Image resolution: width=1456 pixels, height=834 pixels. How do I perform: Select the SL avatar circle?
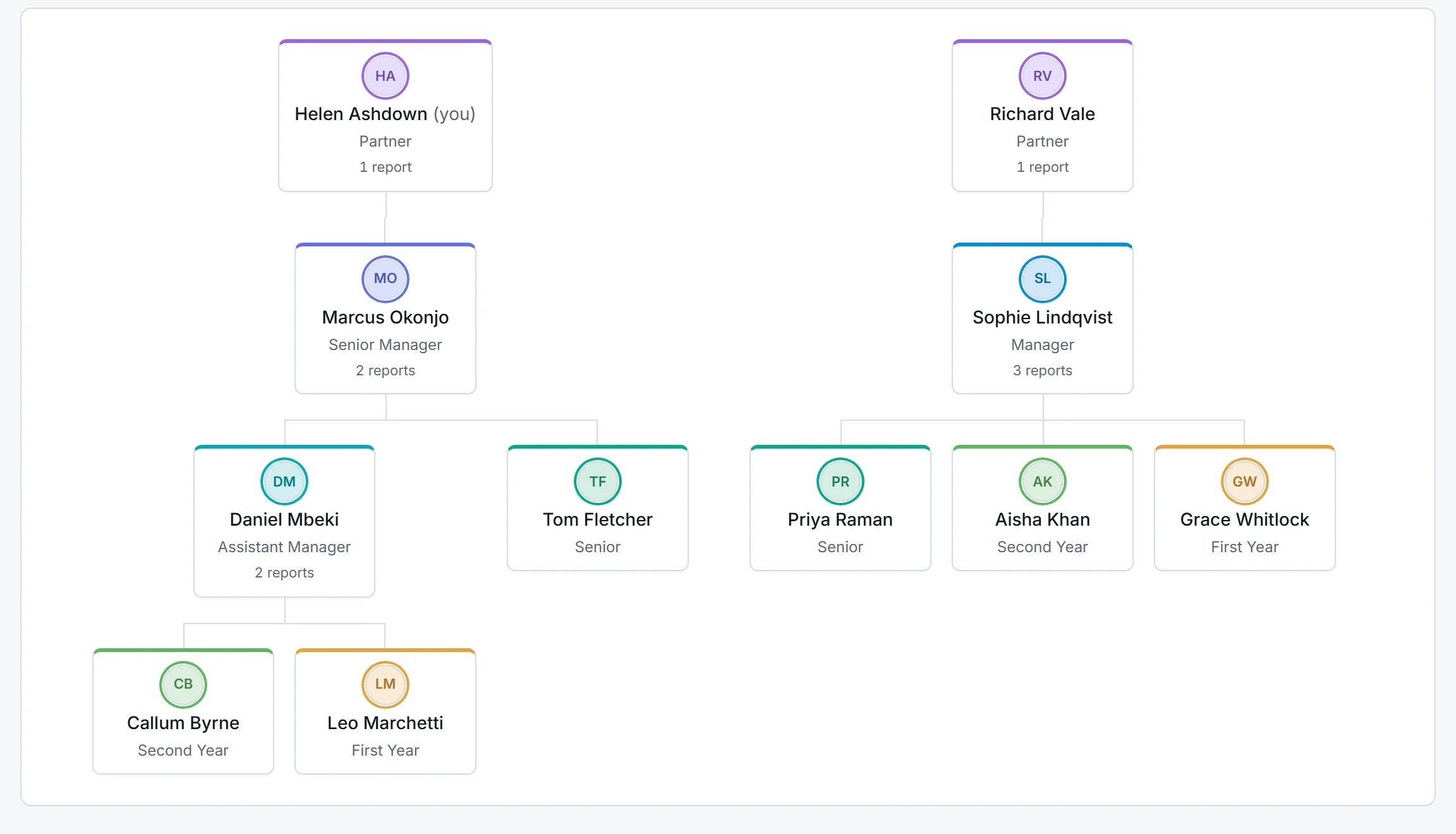(x=1043, y=279)
